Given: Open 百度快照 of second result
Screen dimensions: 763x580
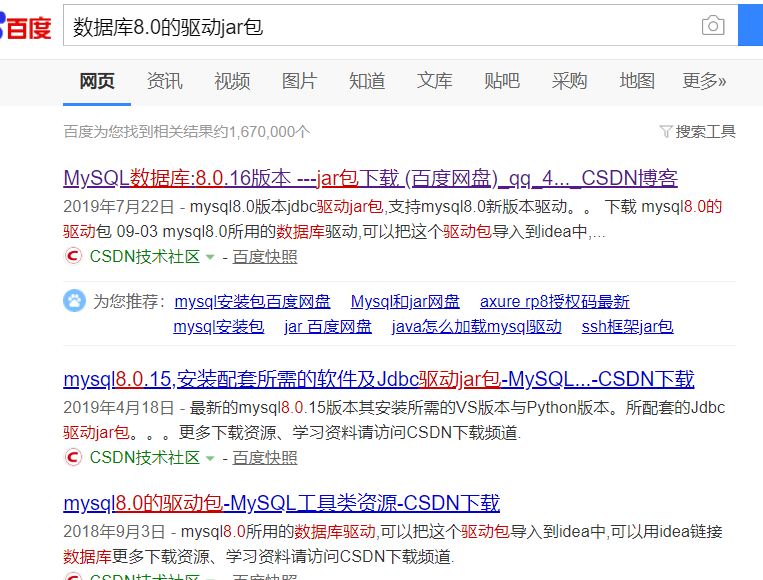Looking at the screenshot, I should (265, 457).
